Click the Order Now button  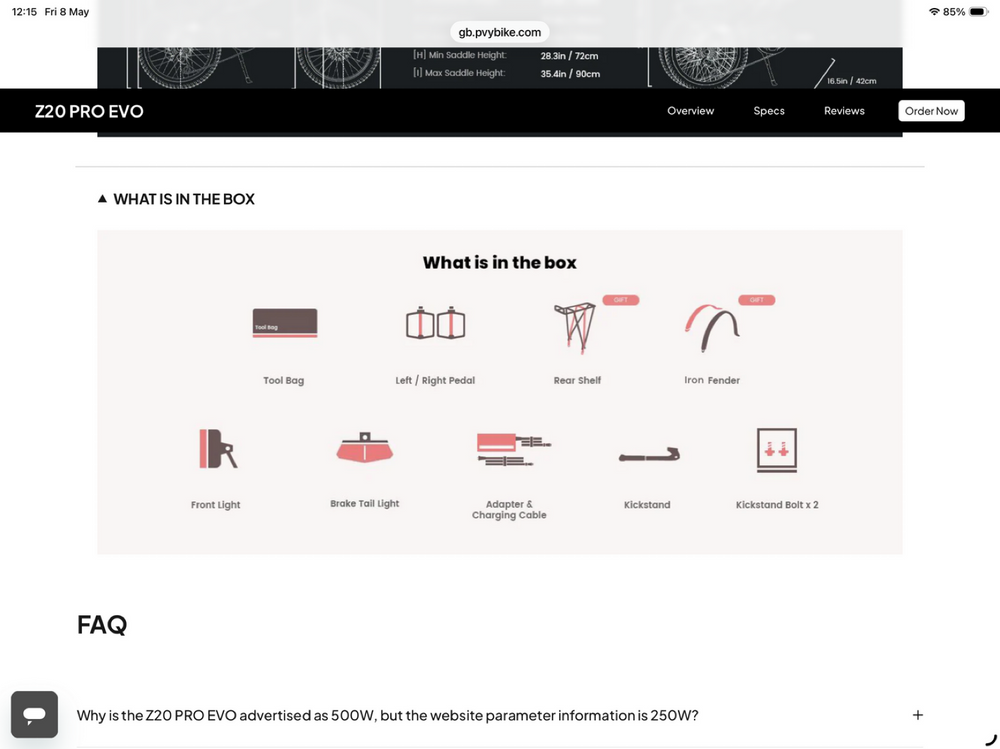click(931, 110)
